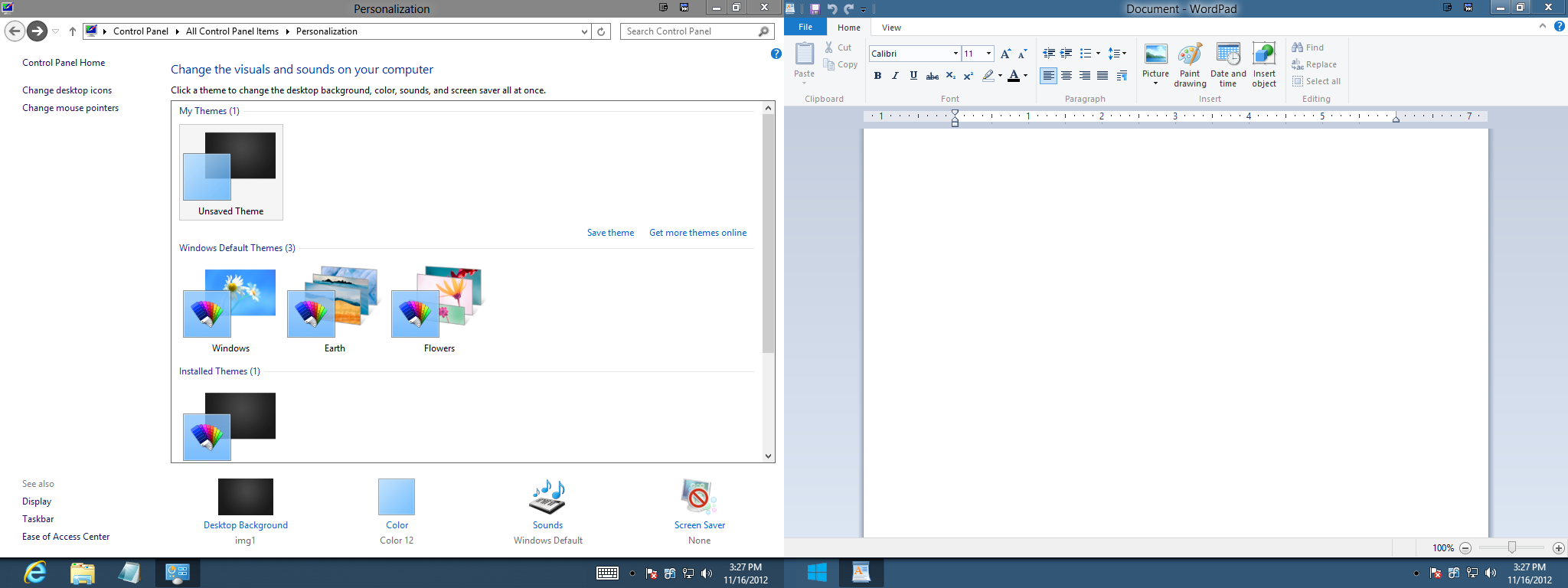Screen dimensions: 1568x588
Task: Click the Save theme link
Action: 610,233
